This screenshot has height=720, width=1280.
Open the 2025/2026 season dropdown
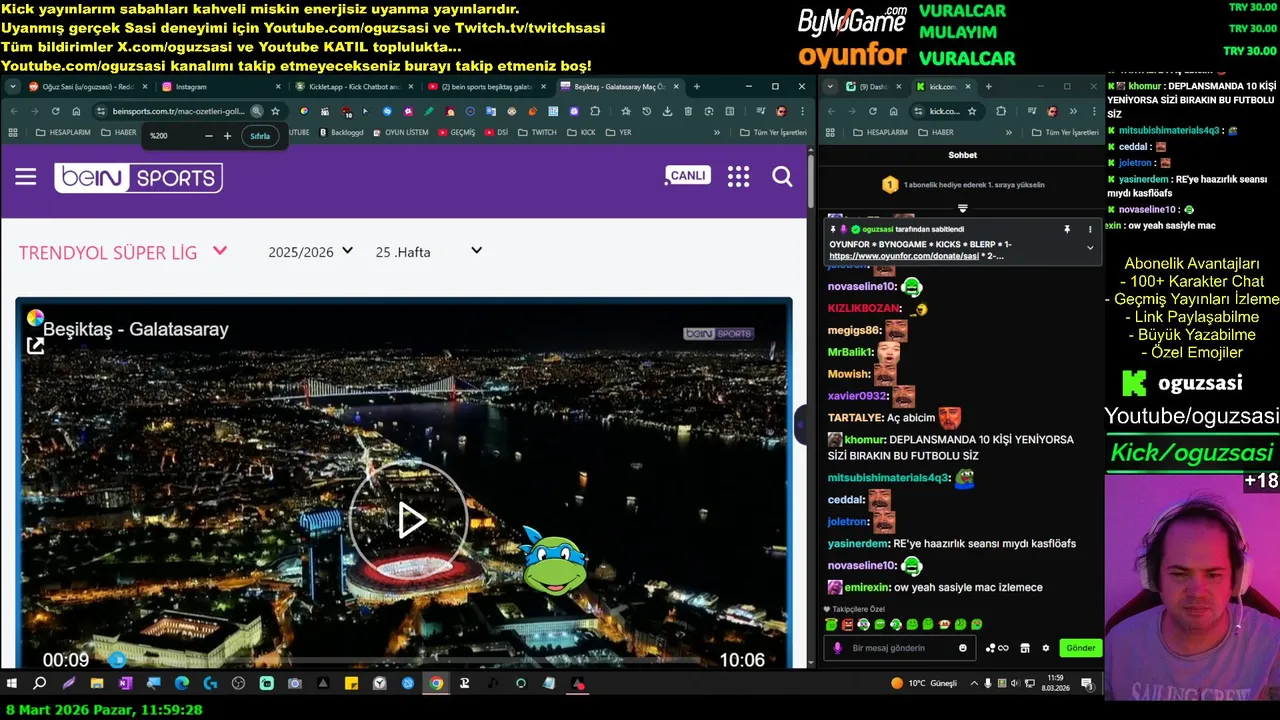pyautogui.click(x=310, y=252)
